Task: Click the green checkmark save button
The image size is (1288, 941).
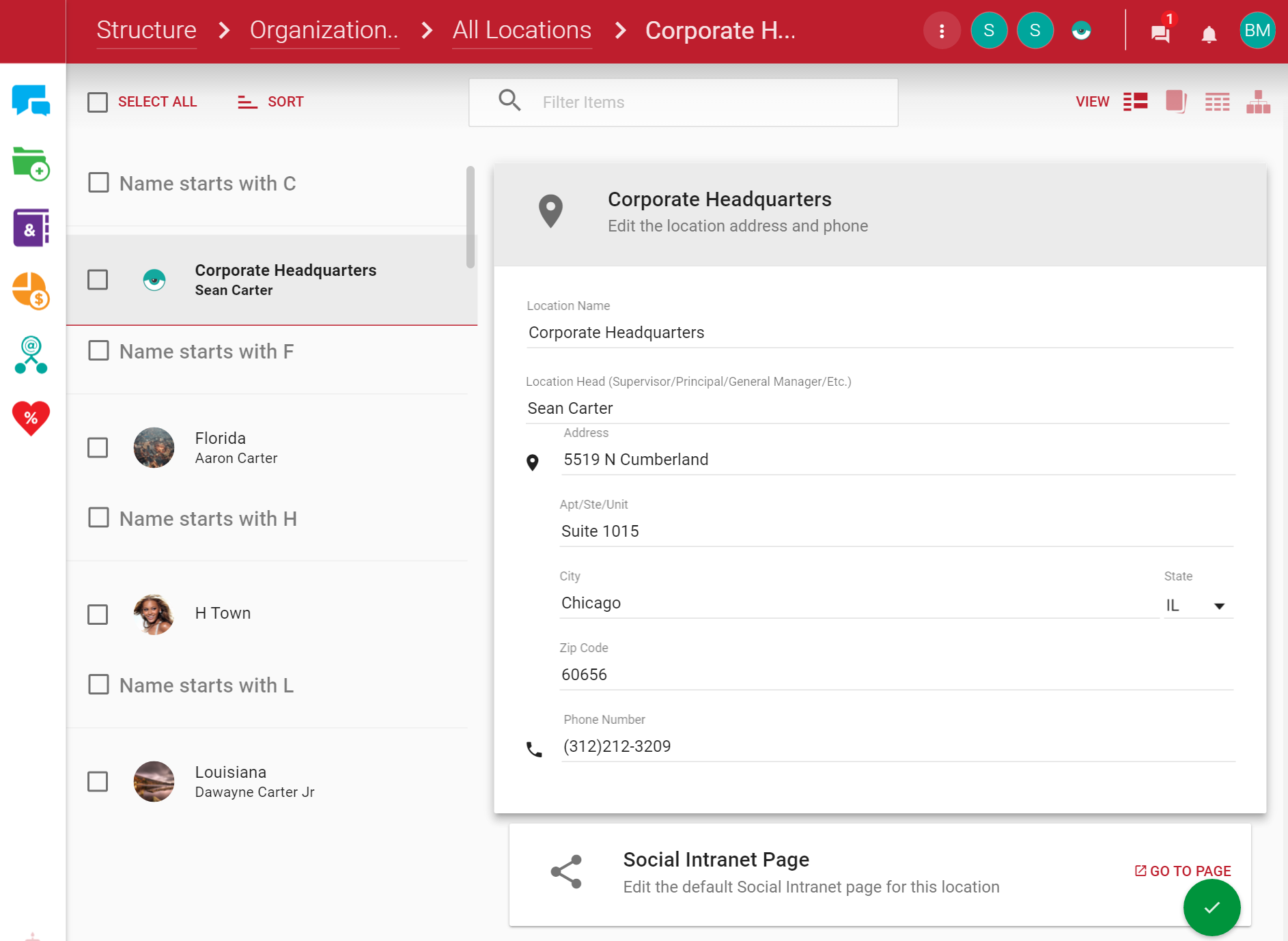Action: coord(1212,908)
